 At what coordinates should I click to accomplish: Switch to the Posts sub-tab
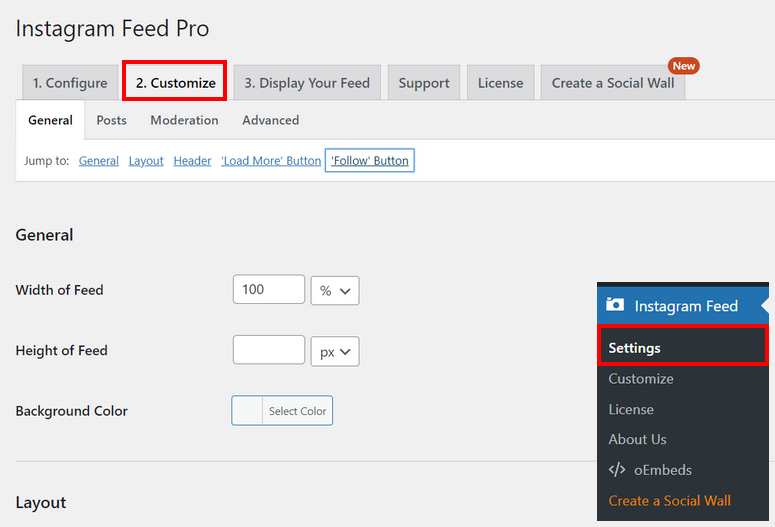(111, 120)
